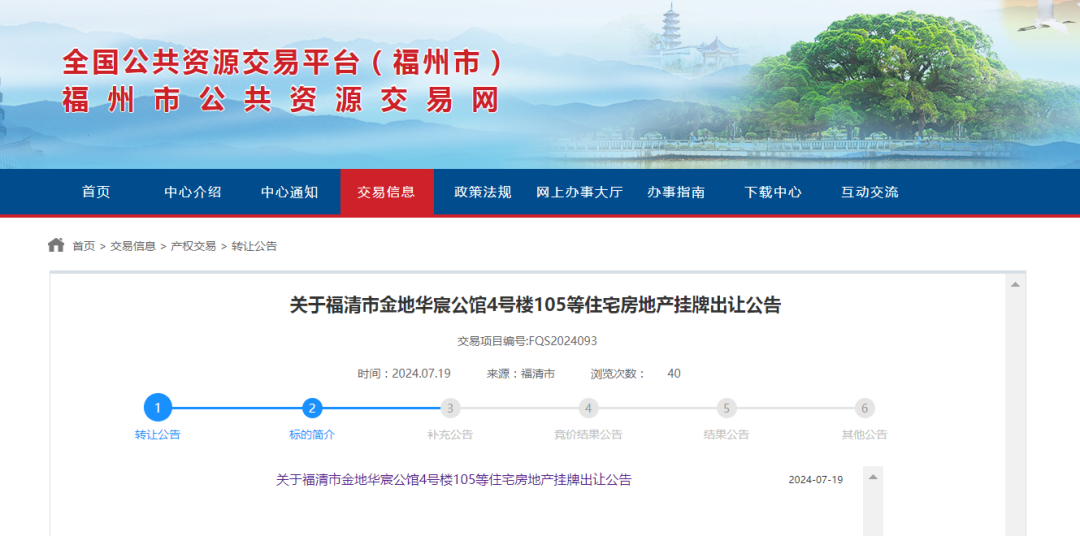This screenshot has height=536, width=1080.
Task: Select step 3 circle 补充公告
Action: pos(450,409)
